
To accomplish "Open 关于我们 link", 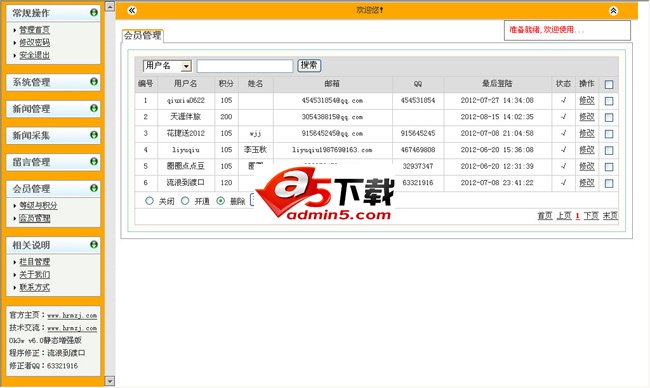I will click(34, 274).
